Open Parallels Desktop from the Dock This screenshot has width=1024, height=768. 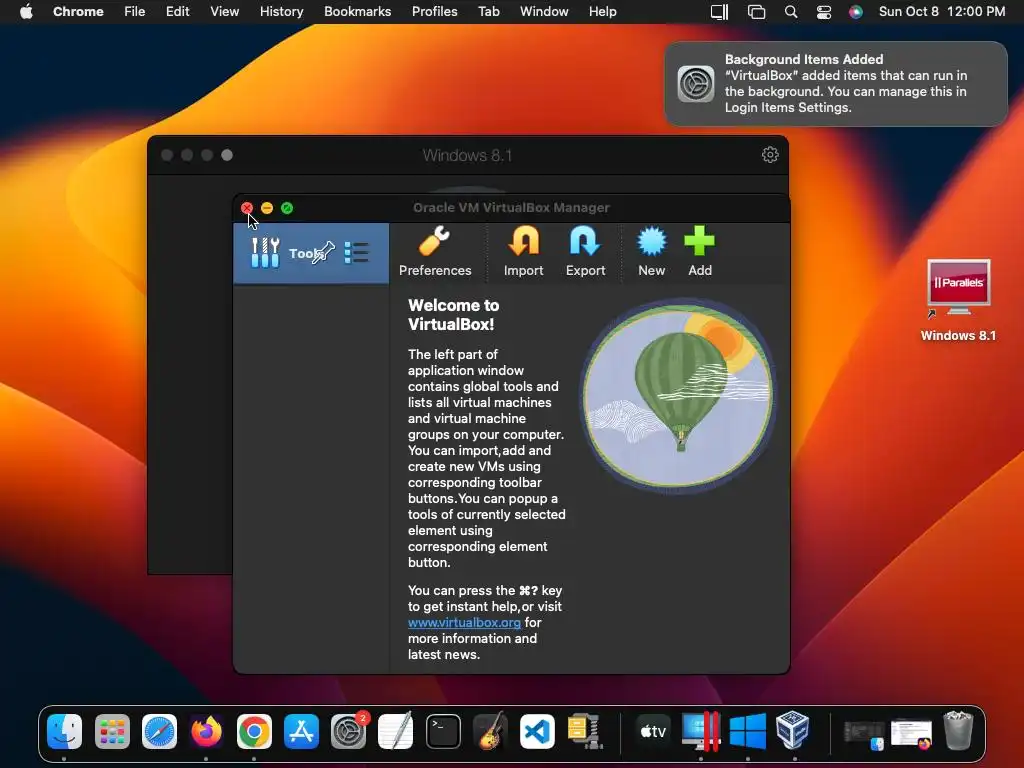click(700, 731)
